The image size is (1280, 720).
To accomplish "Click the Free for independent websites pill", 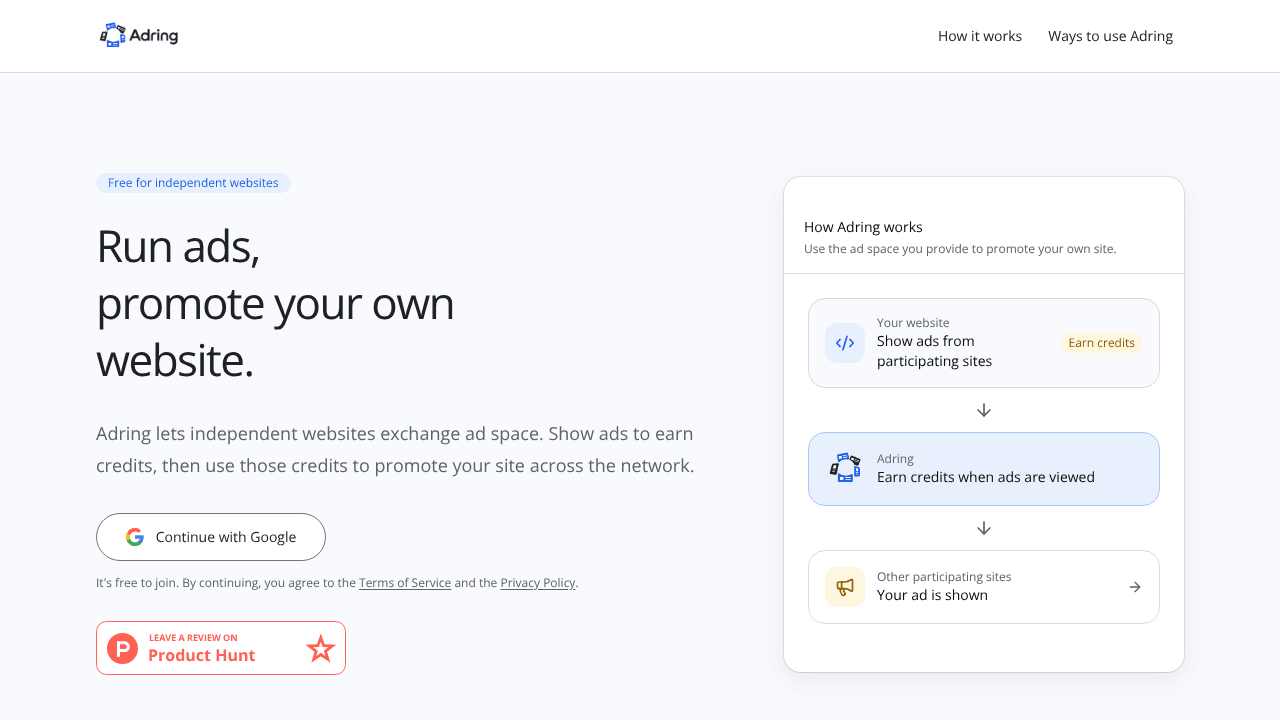I will tap(193, 183).
